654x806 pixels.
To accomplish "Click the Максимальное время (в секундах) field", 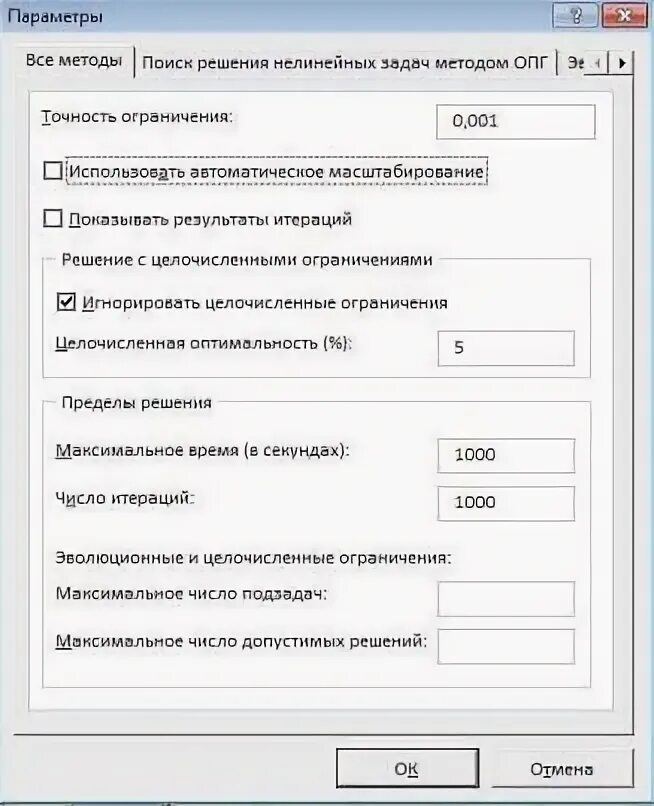I will 506,455.
